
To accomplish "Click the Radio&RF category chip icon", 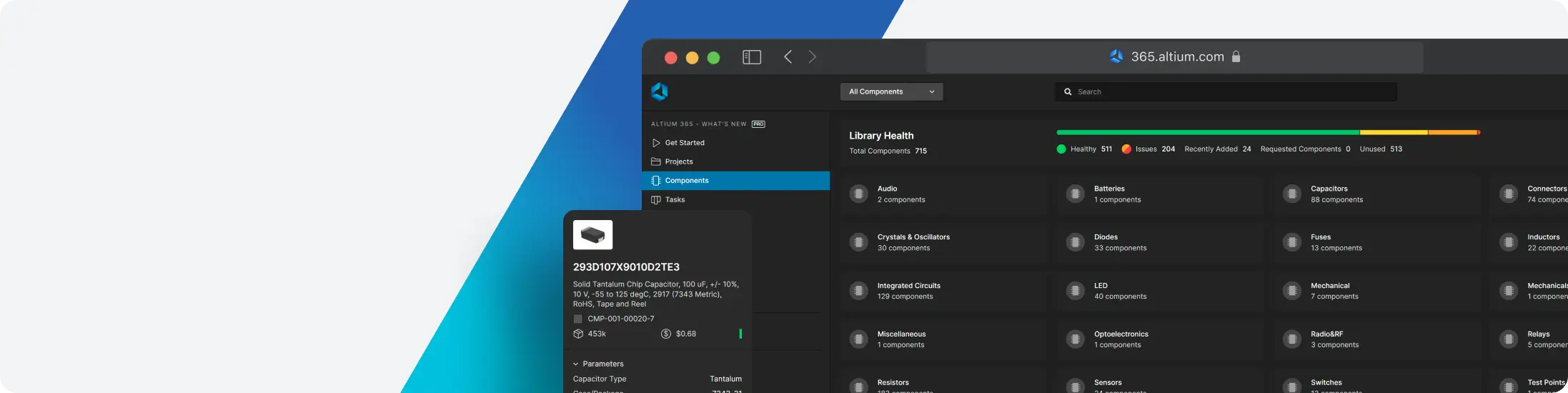I will pos(1291,339).
